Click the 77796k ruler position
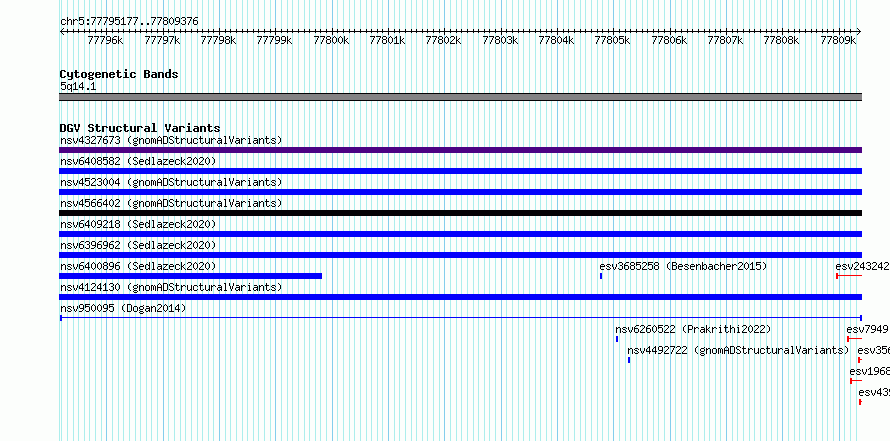Screen dimensions: 890x441 (106, 40)
